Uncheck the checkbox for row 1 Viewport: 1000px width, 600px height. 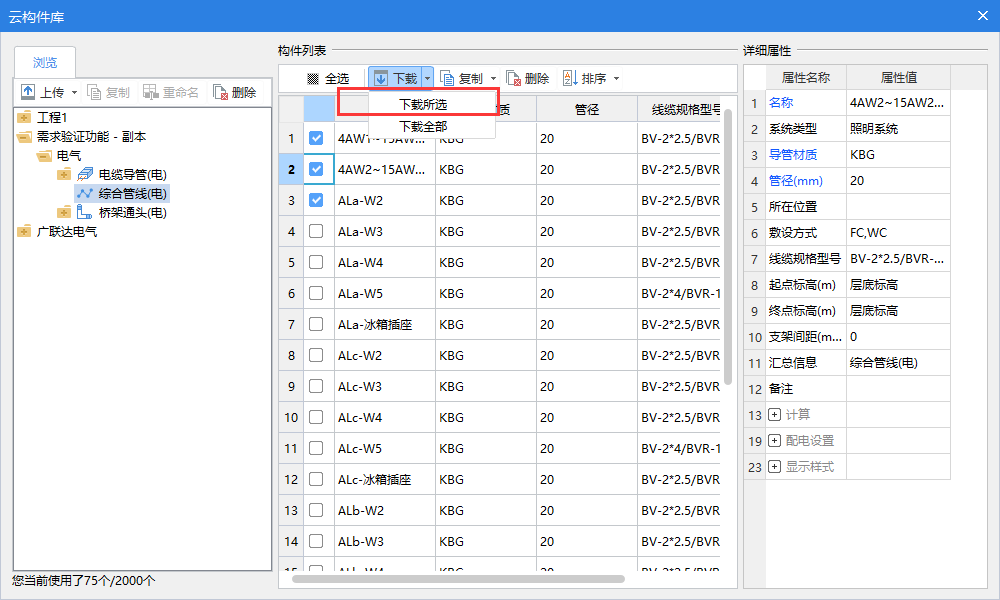point(316,139)
